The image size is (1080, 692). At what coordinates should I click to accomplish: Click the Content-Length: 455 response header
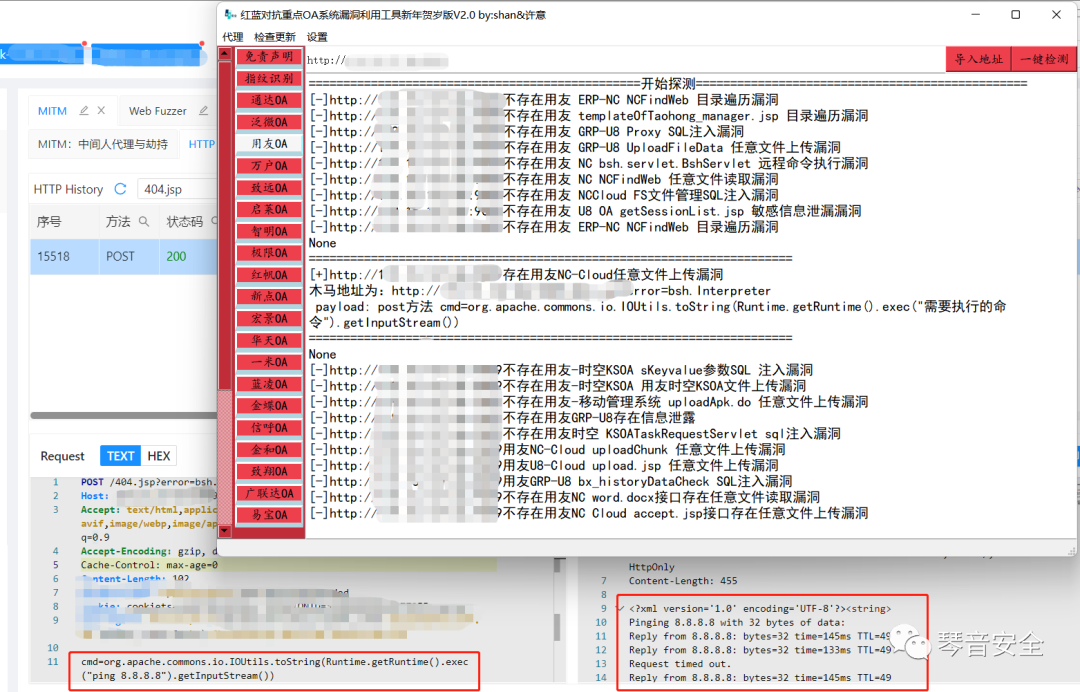click(x=683, y=581)
